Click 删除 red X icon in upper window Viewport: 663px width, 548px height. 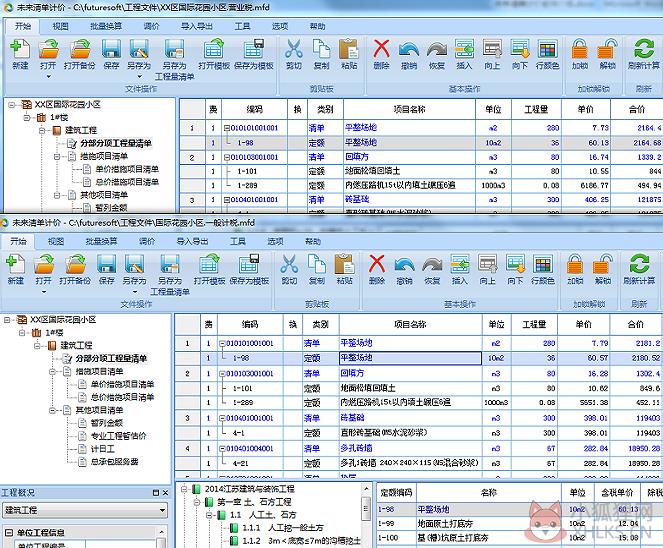(381, 49)
